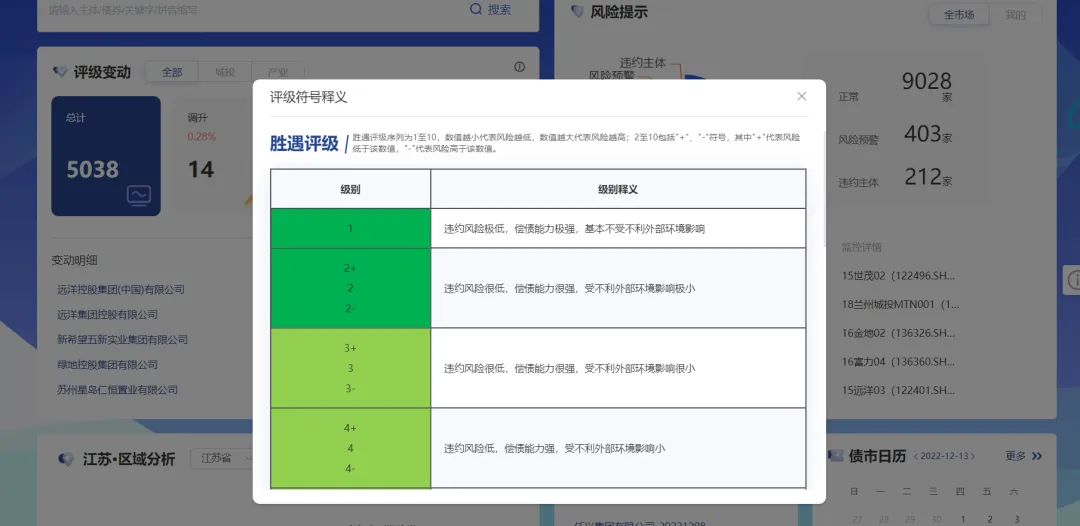
Task: Close the 评级符号释义 dialog
Action: (x=801, y=97)
